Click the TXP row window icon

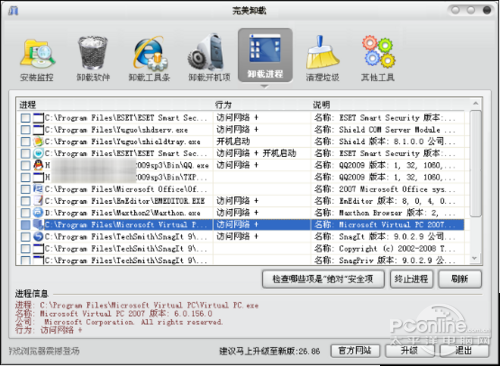point(38,177)
